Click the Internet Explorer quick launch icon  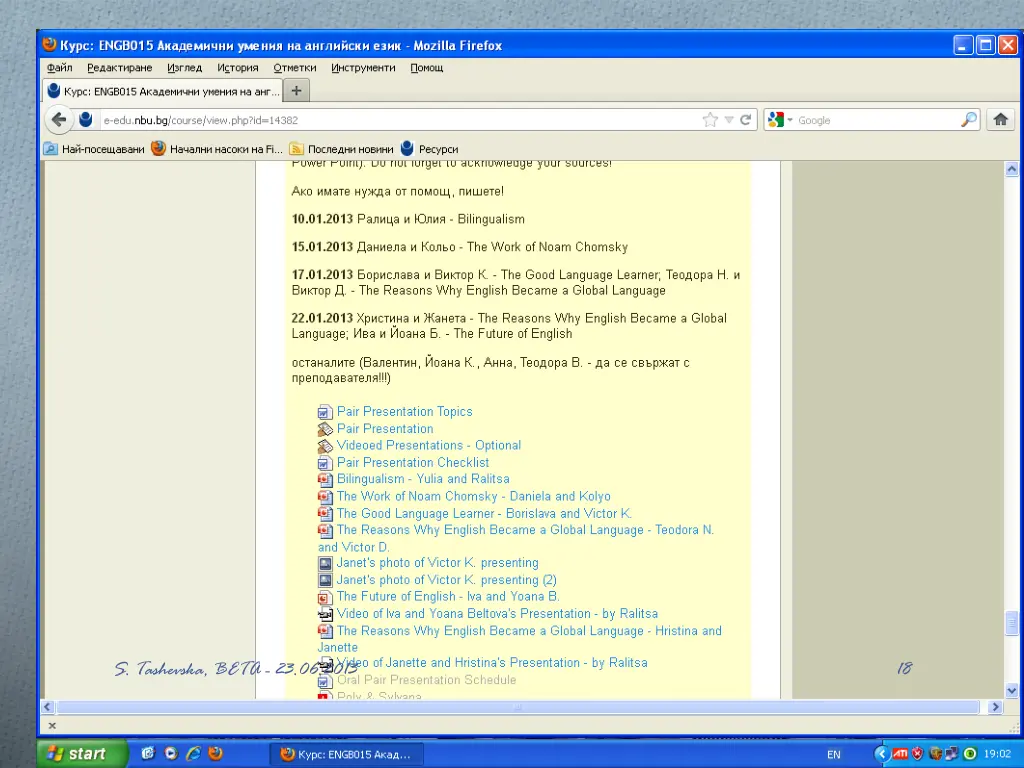click(193, 753)
